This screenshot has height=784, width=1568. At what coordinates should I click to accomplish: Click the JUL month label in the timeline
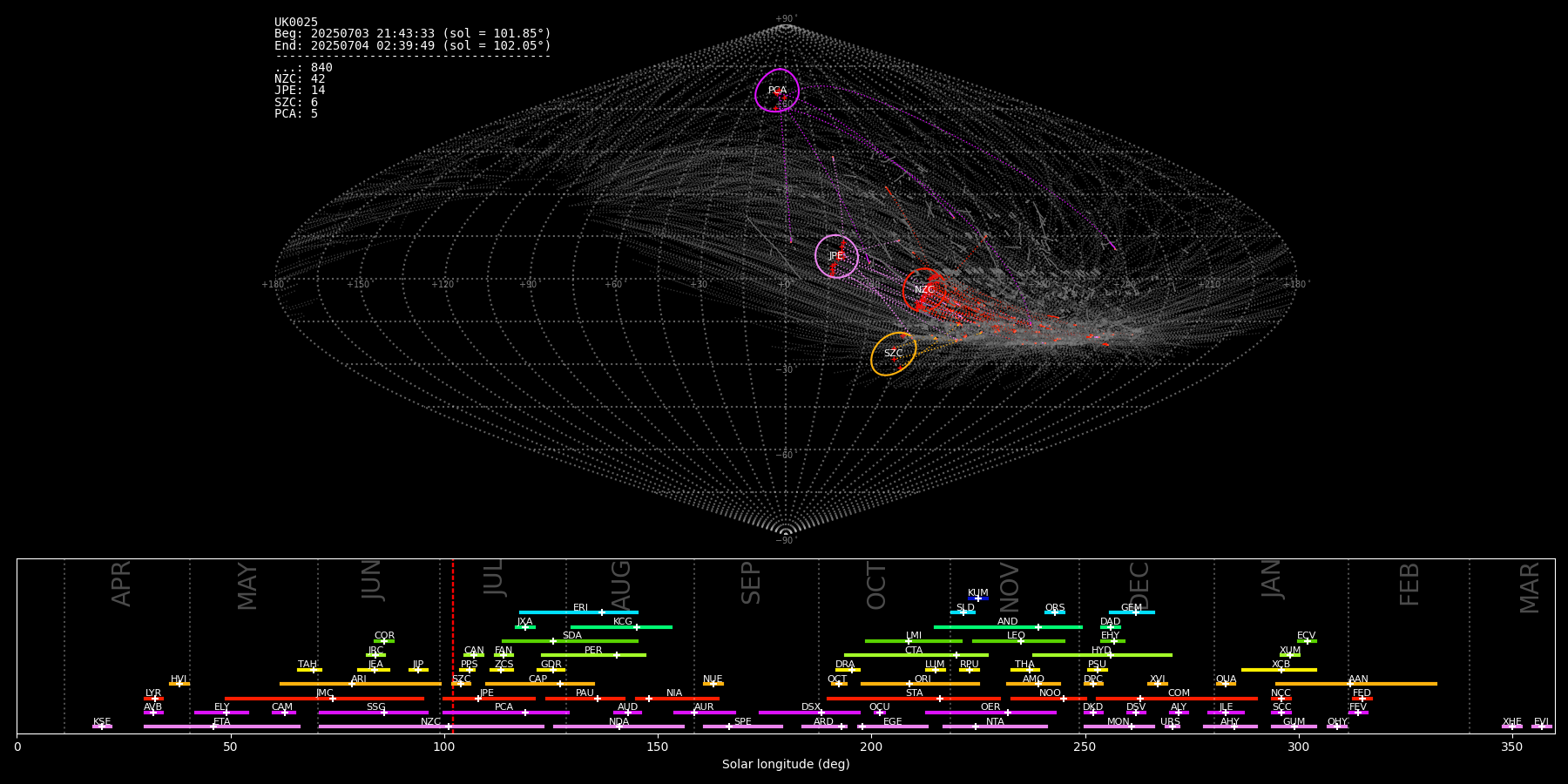pos(494,578)
